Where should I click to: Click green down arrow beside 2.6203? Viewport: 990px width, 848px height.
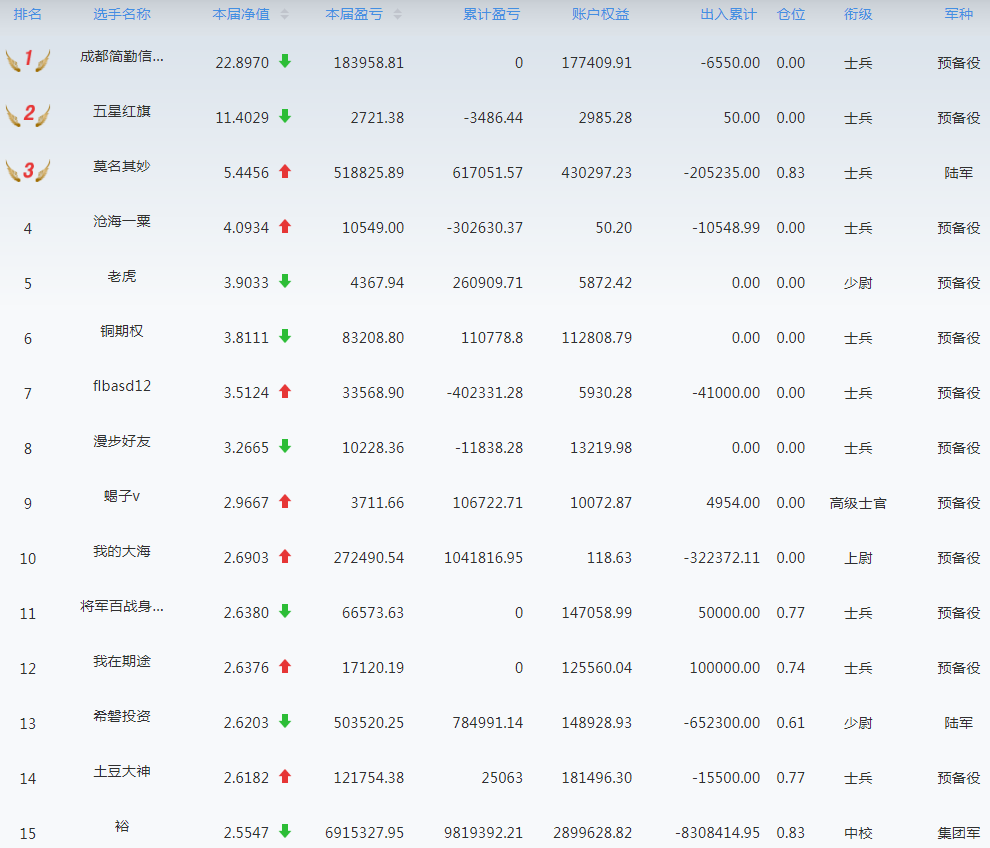[x=285, y=720]
